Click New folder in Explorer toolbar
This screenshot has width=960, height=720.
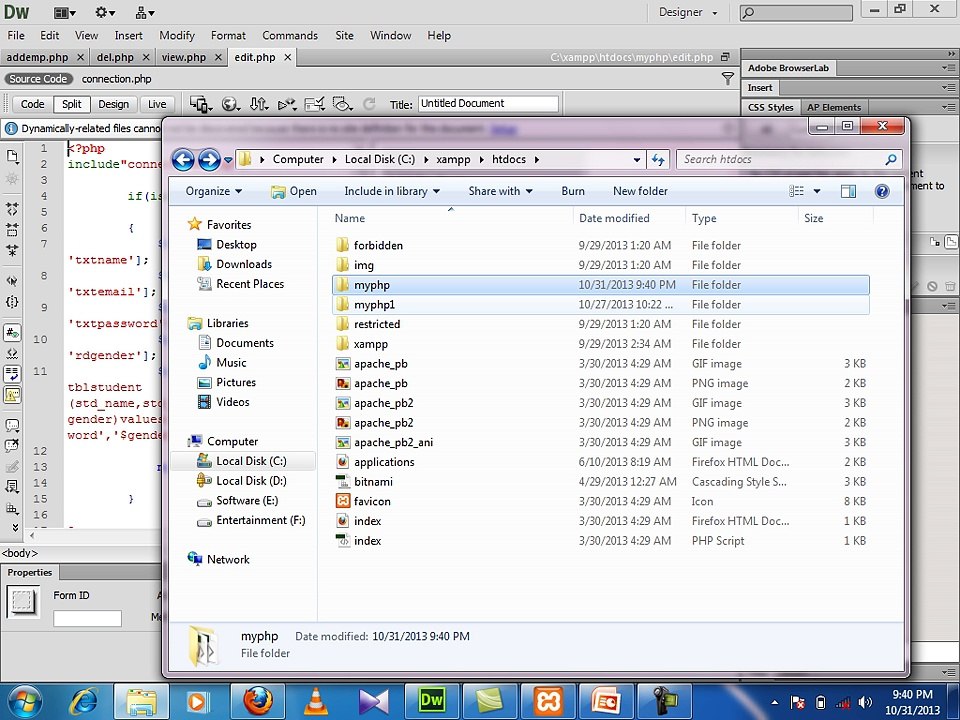(x=640, y=191)
